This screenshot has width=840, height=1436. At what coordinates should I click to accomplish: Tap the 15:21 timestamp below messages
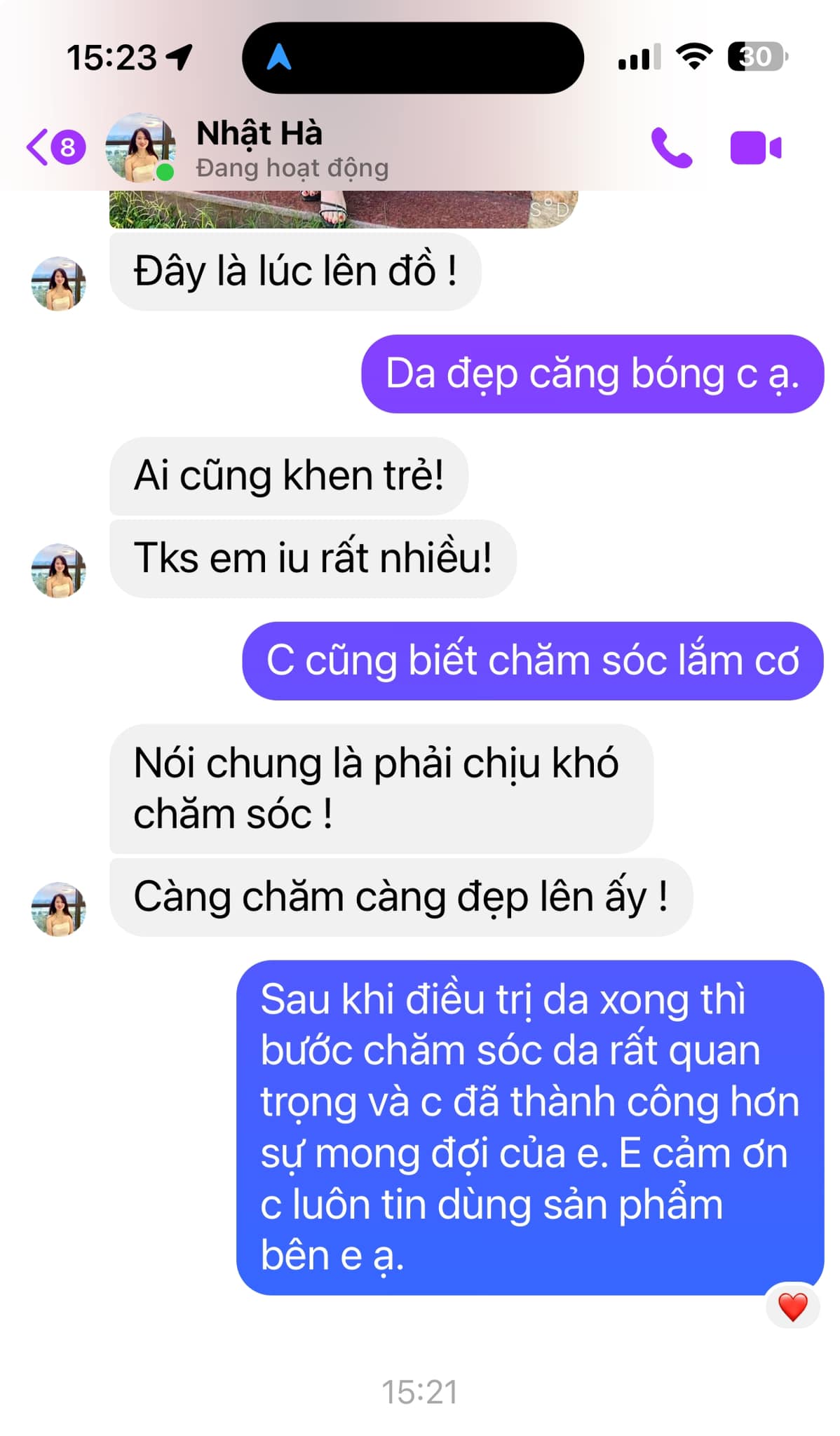tap(419, 1393)
